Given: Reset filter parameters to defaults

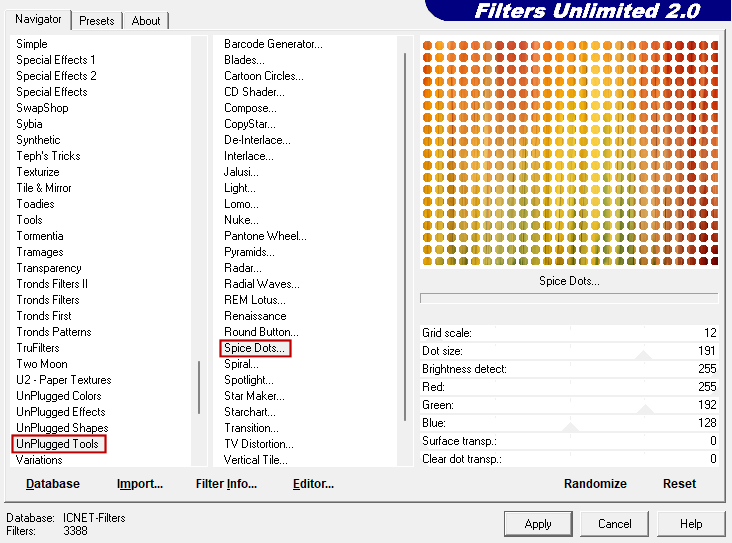Looking at the screenshot, I should pos(679,484).
